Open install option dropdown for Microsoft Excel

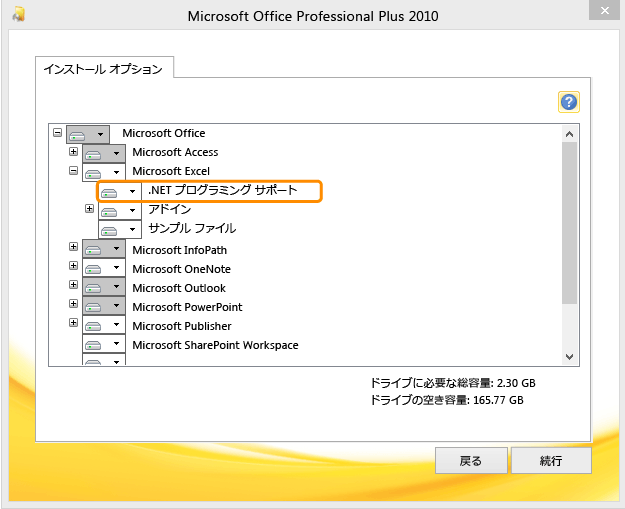[104, 173]
